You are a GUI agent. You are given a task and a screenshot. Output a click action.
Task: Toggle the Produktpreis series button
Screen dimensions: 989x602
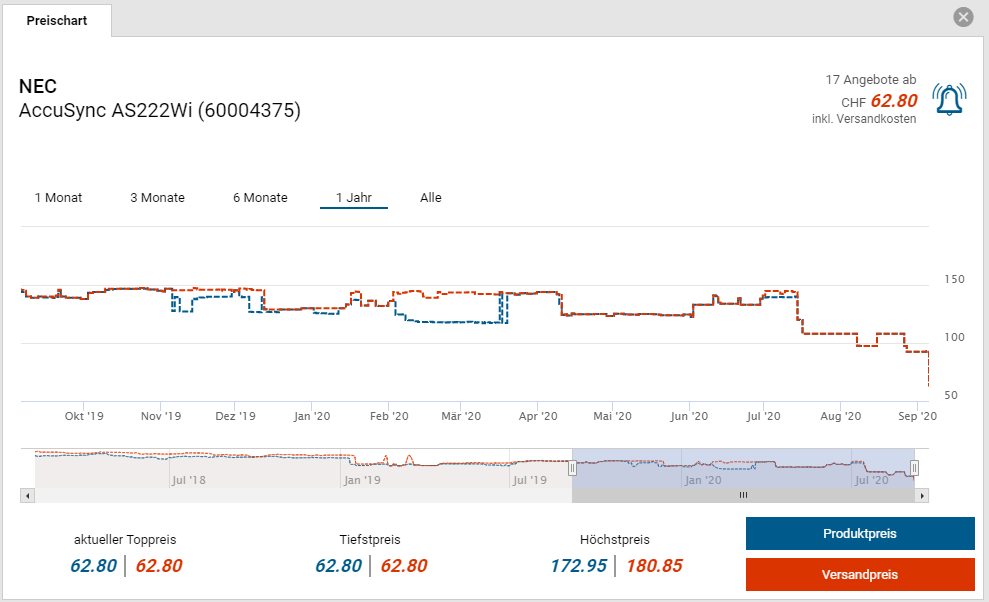(859, 534)
